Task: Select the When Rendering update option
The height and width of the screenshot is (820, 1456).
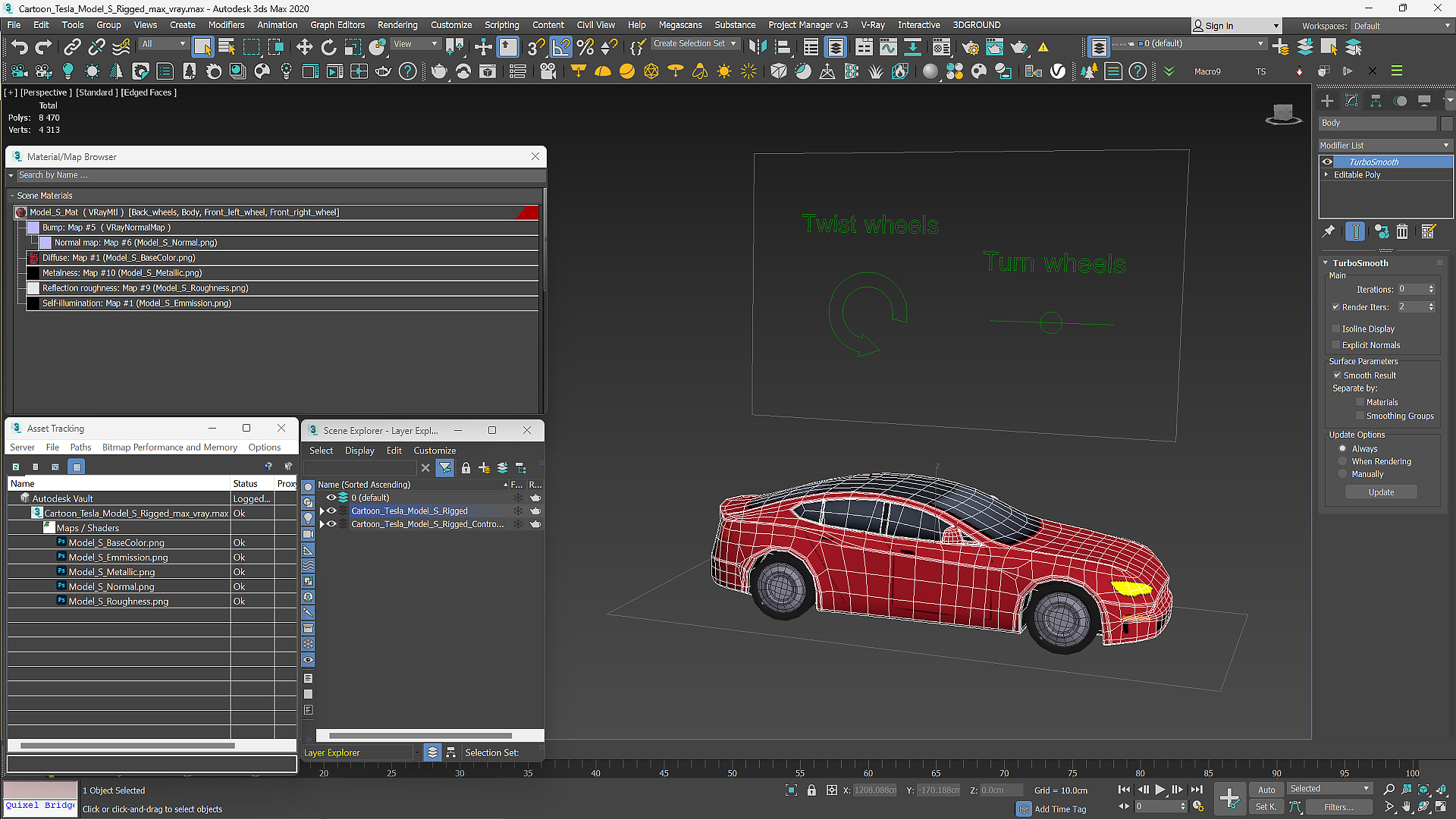Action: tap(1343, 461)
